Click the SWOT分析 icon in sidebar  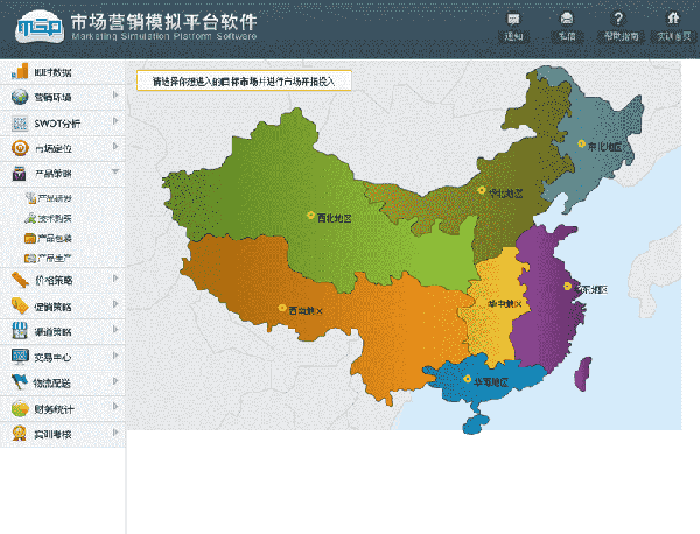click(19, 123)
